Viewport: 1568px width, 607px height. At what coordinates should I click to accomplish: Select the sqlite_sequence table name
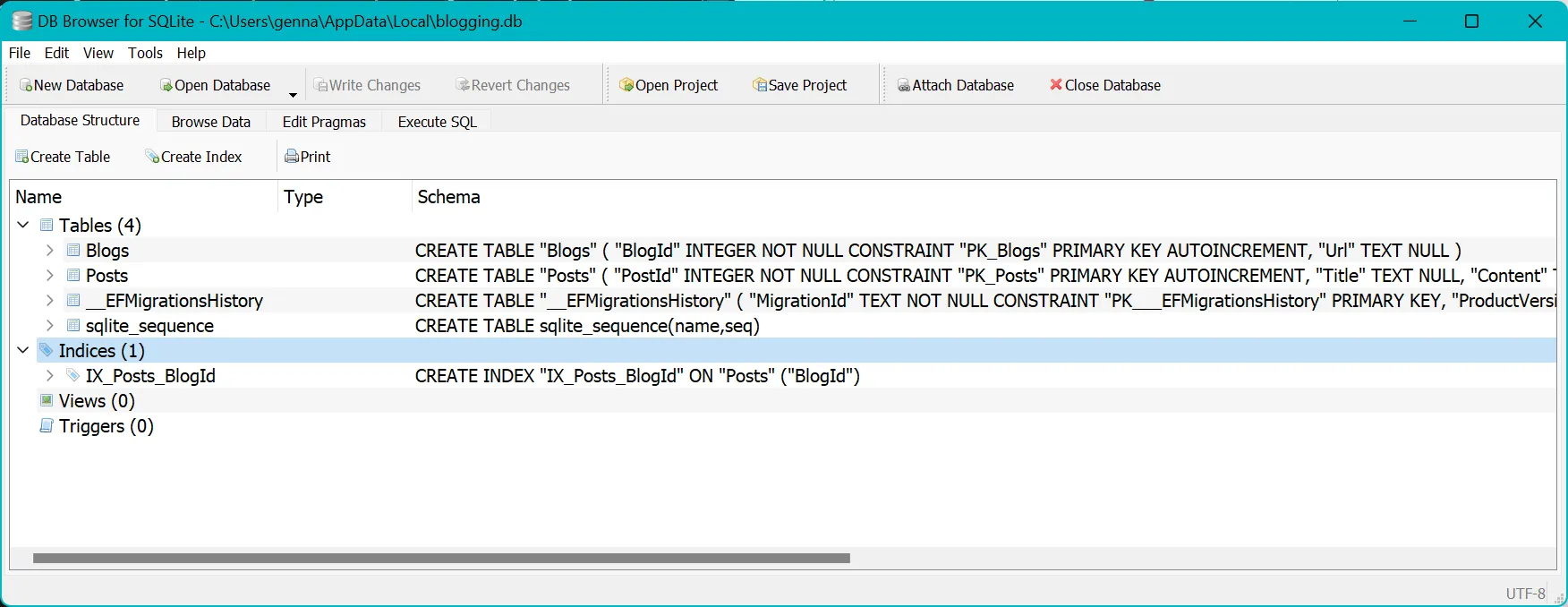(x=149, y=326)
